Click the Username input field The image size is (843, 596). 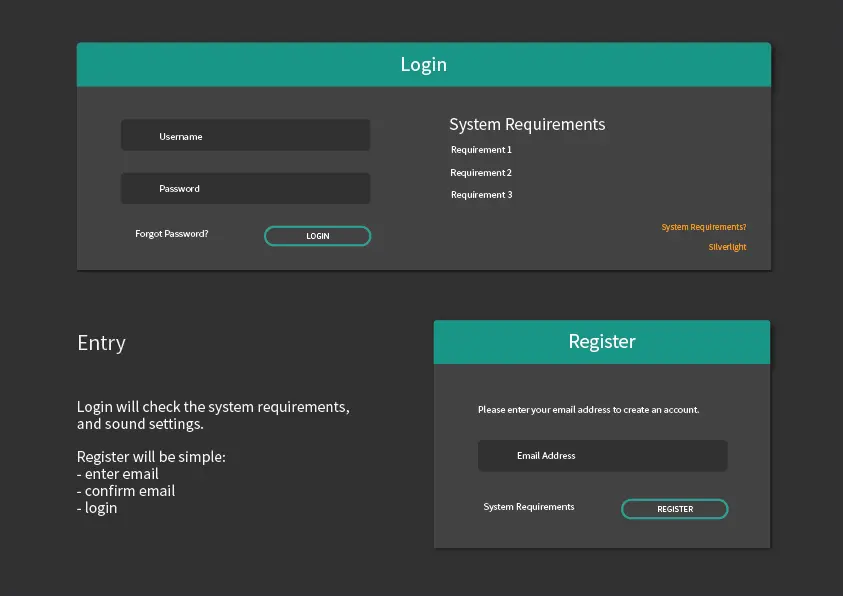coord(245,135)
